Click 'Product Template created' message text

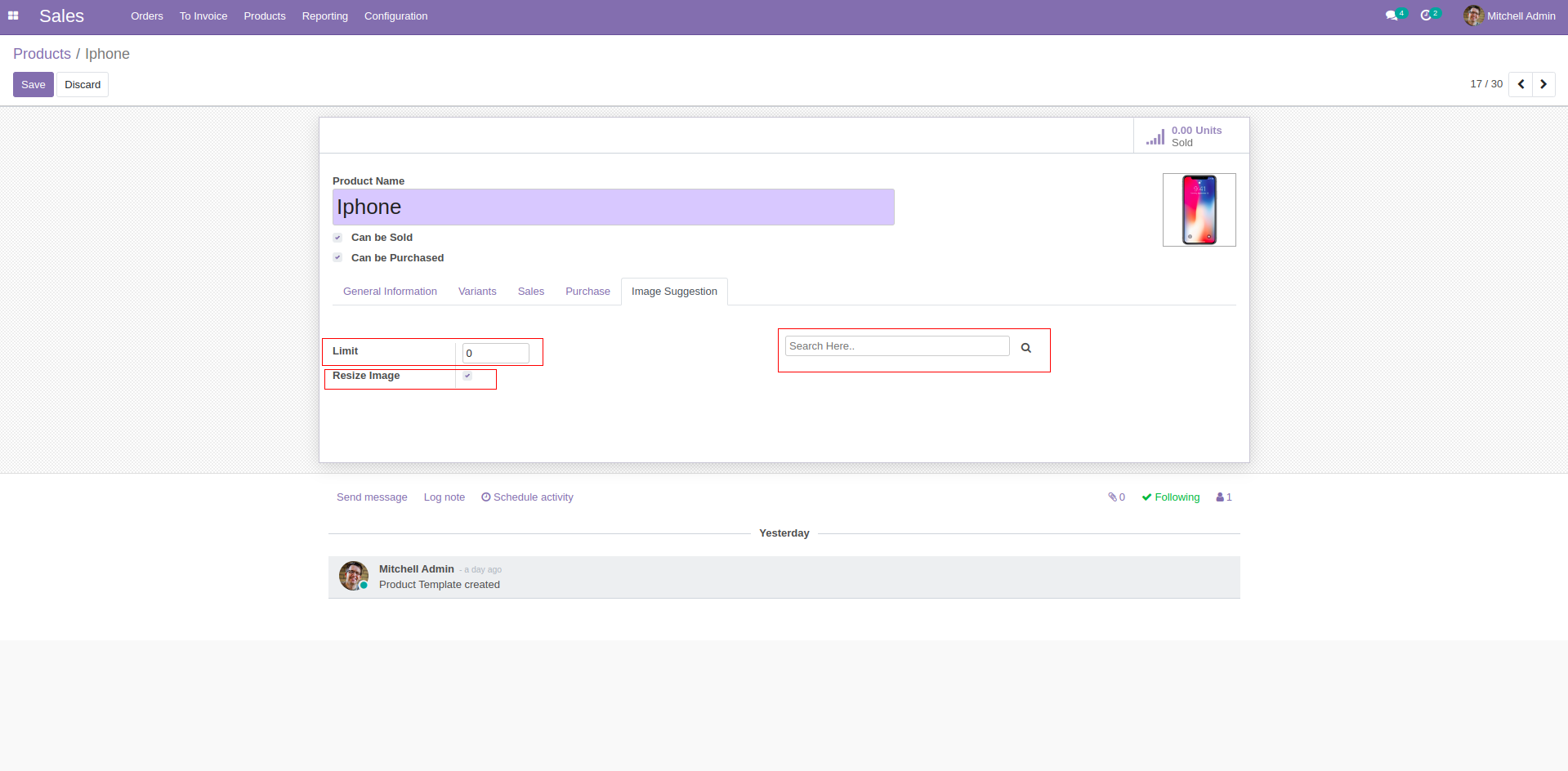440,585
